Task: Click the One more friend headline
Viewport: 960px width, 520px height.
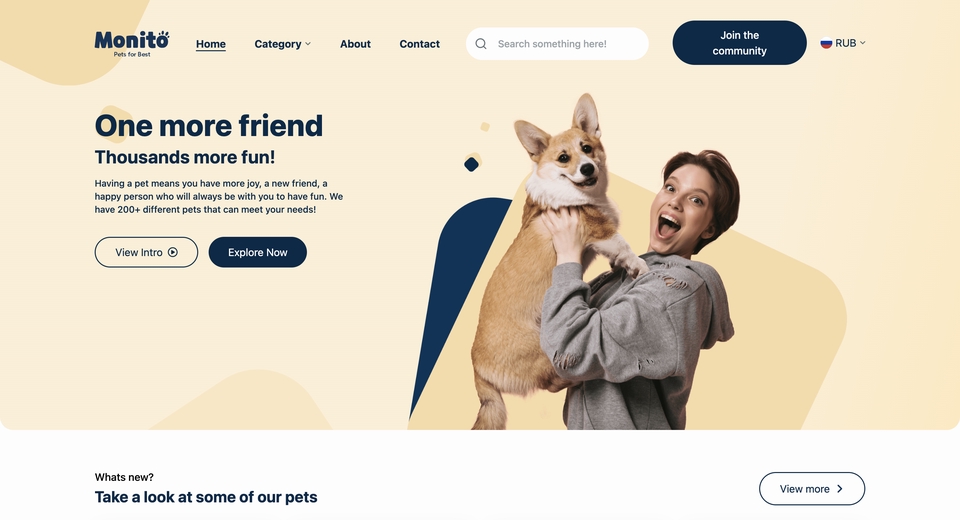Action: pos(209,126)
